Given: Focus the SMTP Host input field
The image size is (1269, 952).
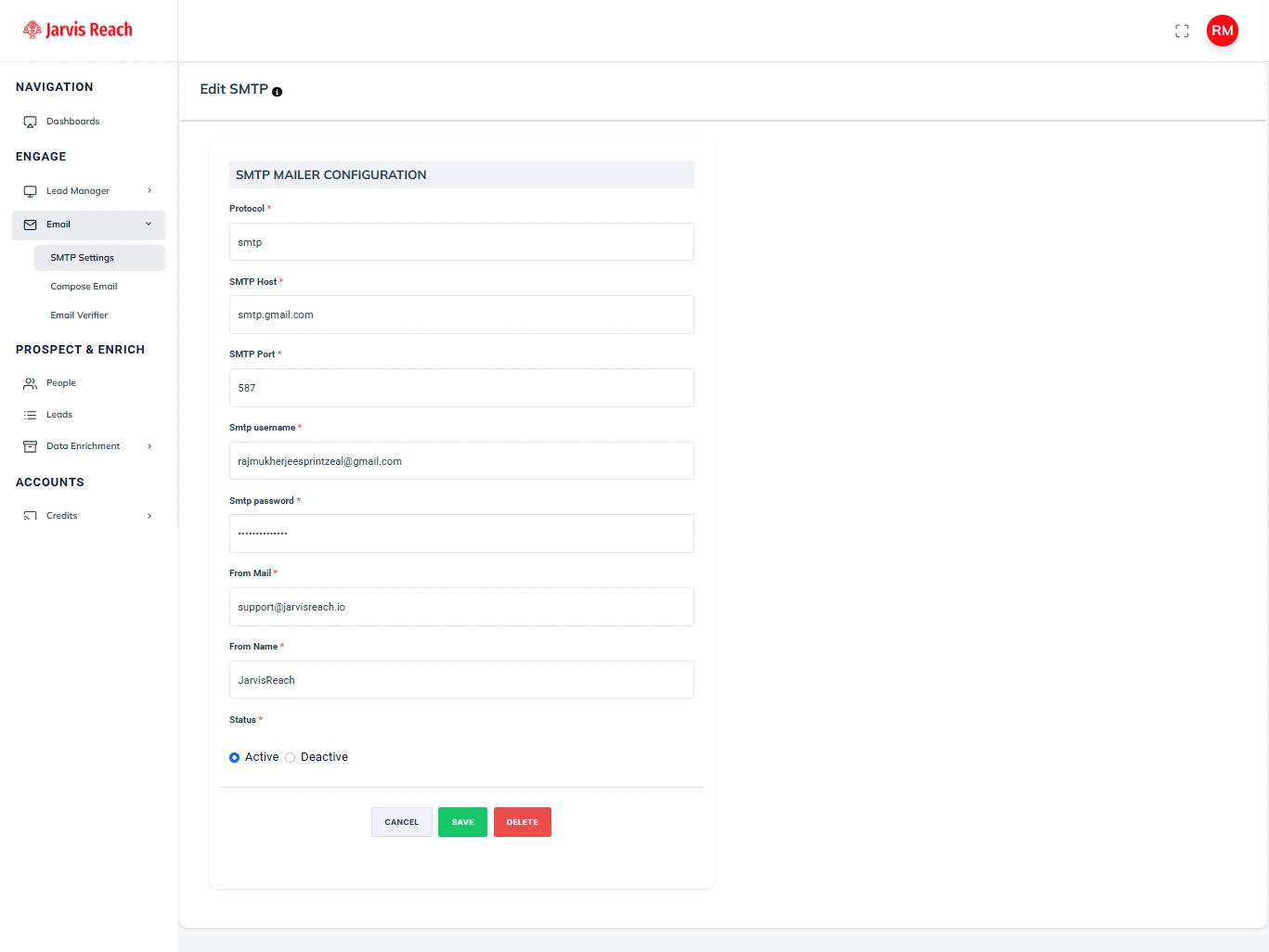Looking at the screenshot, I should (461, 315).
